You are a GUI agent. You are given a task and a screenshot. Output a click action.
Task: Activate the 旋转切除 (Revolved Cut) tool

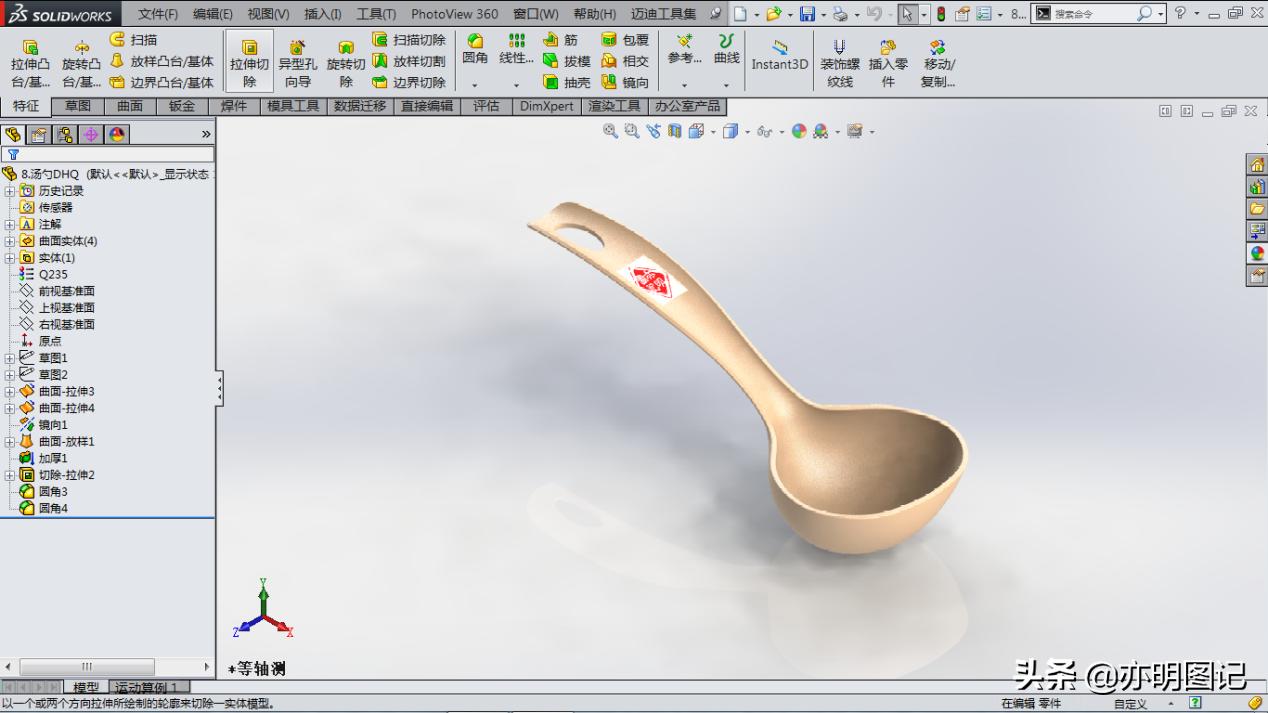[x=346, y=60]
